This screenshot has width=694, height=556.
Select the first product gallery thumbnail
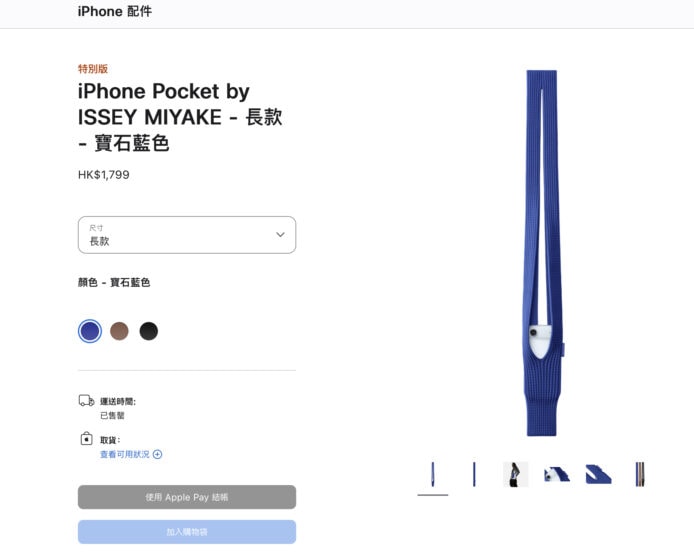pyautogui.click(x=433, y=474)
